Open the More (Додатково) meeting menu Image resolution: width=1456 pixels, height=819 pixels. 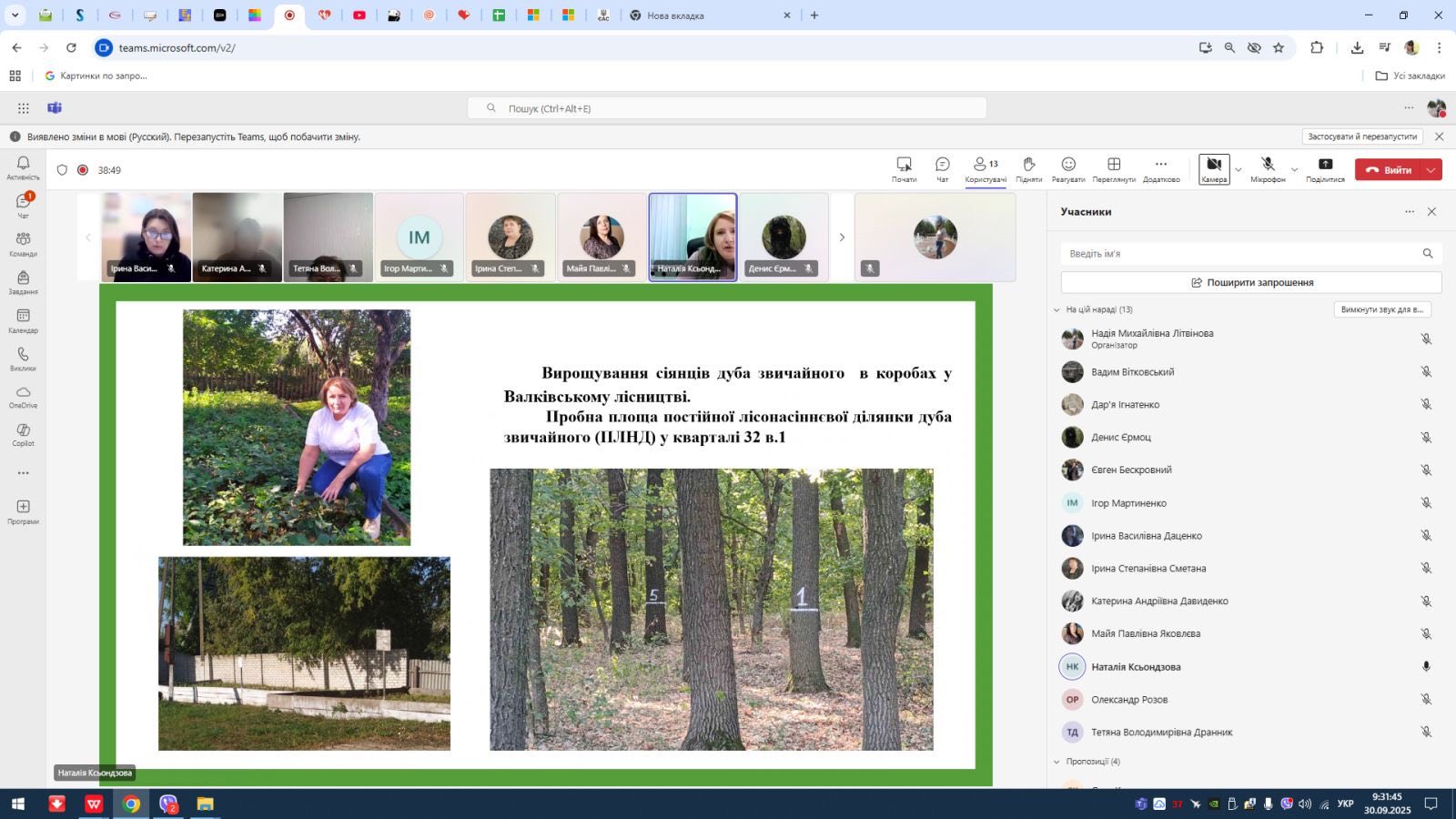(1160, 168)
